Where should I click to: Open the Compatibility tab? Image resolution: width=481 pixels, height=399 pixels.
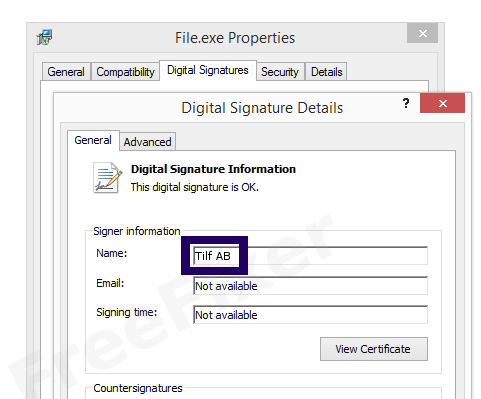(x=125, y=72)
